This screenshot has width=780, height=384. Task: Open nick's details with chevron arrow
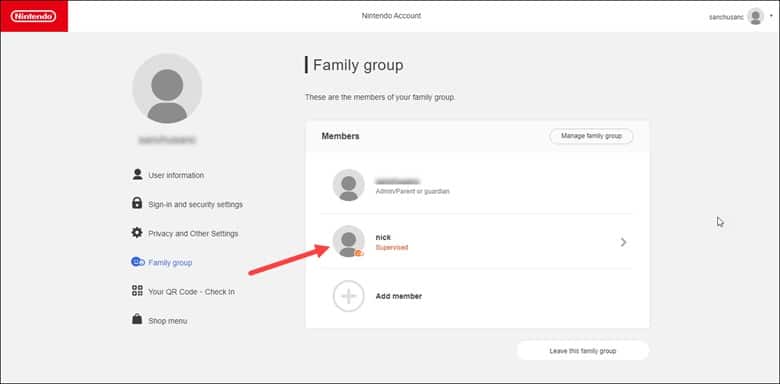623,242
